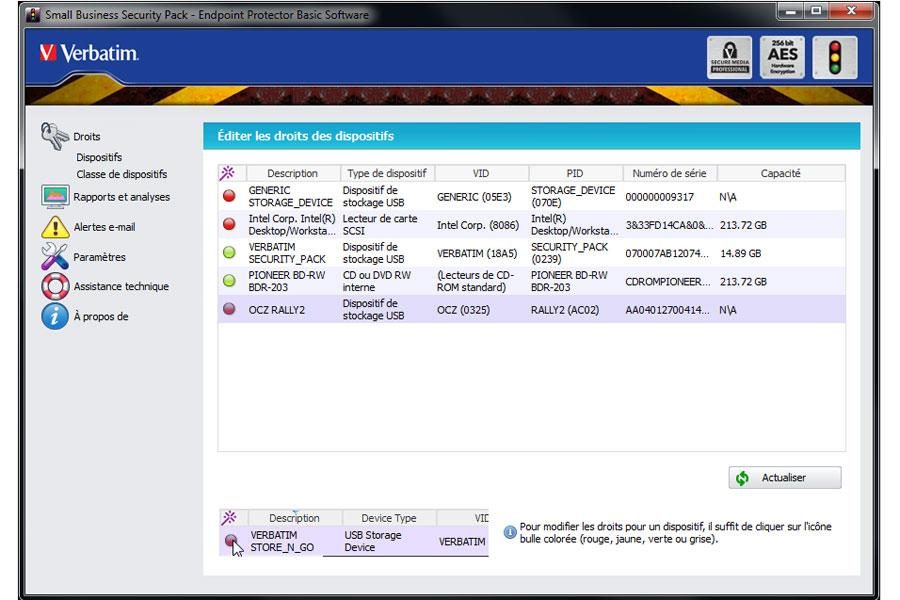Viewport: 900px width, 600px height.
Task: Click the tools icon for Paramètres
Action: 55,256
